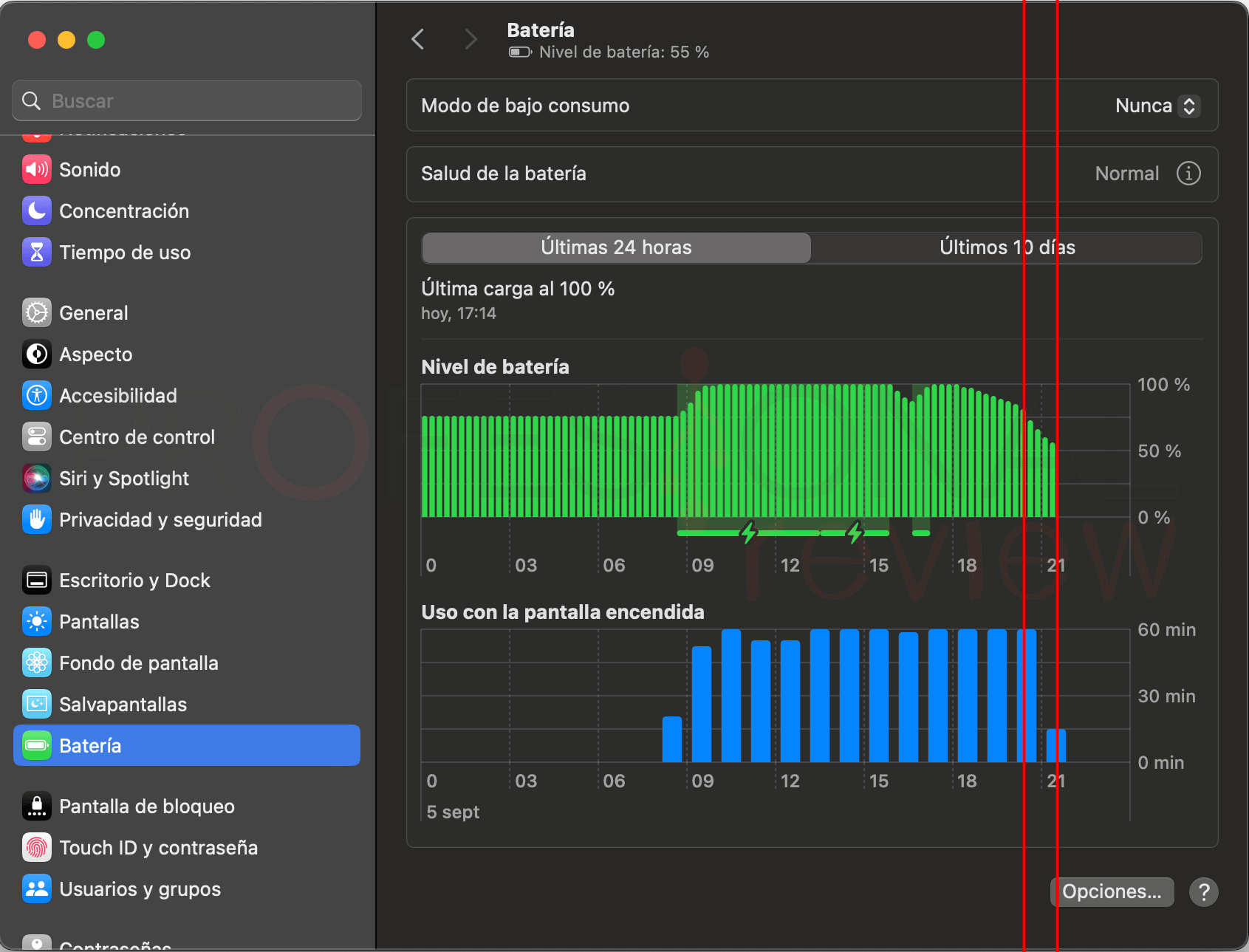The image size is (1249, 952).
Task: Click the '5 sept' date label
Action: point(453,812)
